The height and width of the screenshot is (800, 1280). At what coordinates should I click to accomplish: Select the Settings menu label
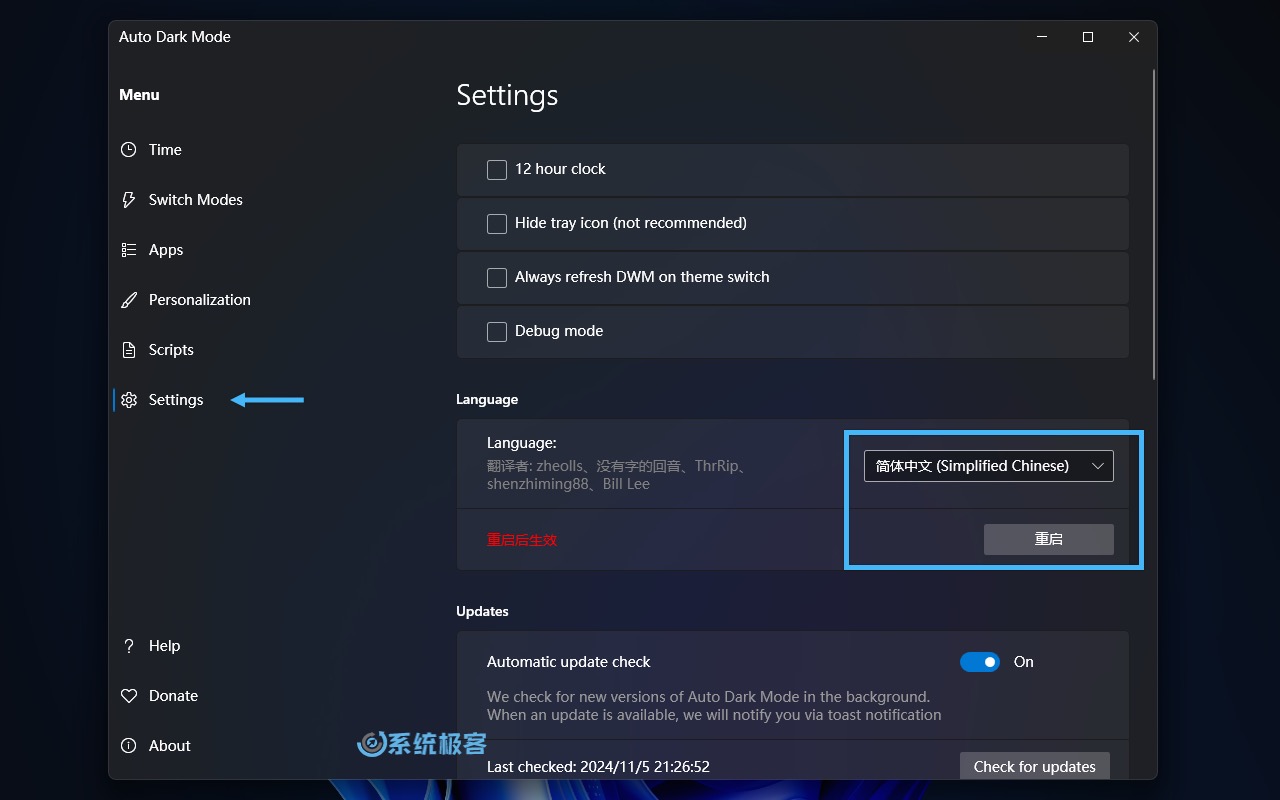(x=176, y=400)
